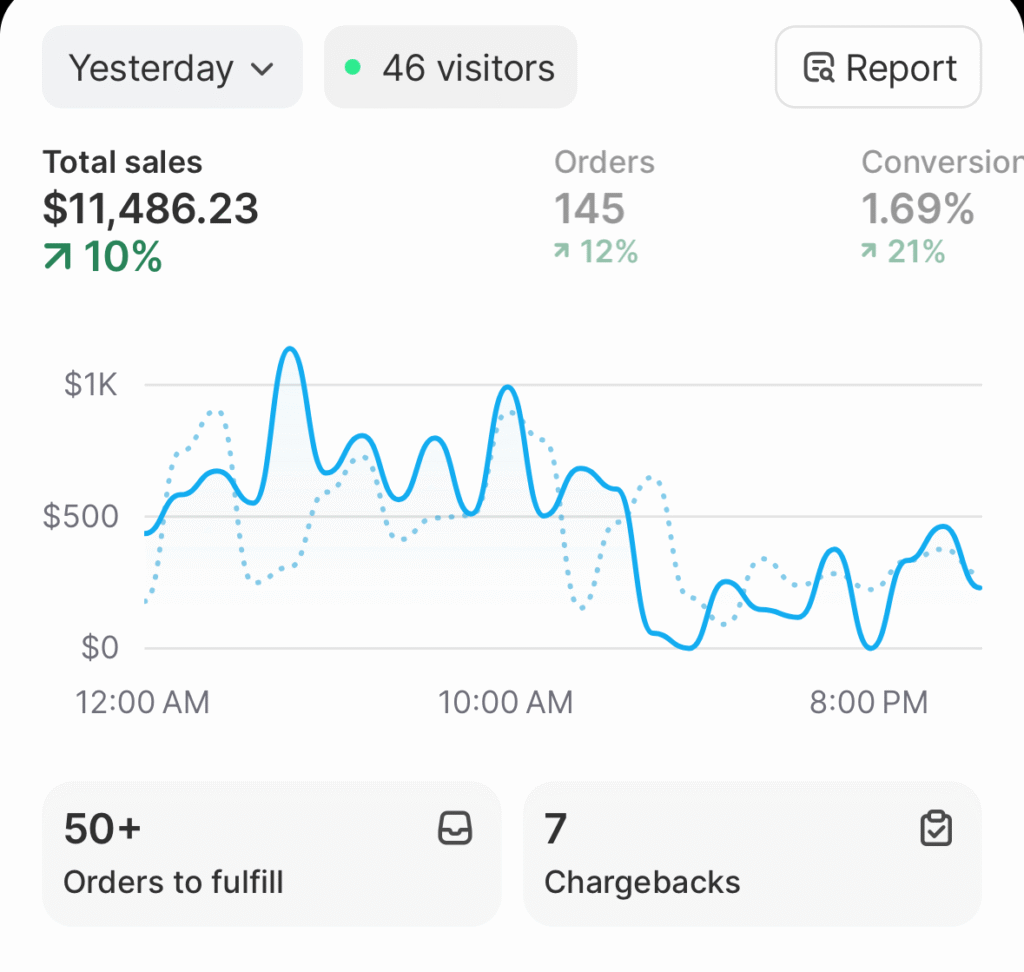This screenshot has height=972, width=1024.
Task: Click the 8:00 PM label on chart axis
Action: click(868, 702)
